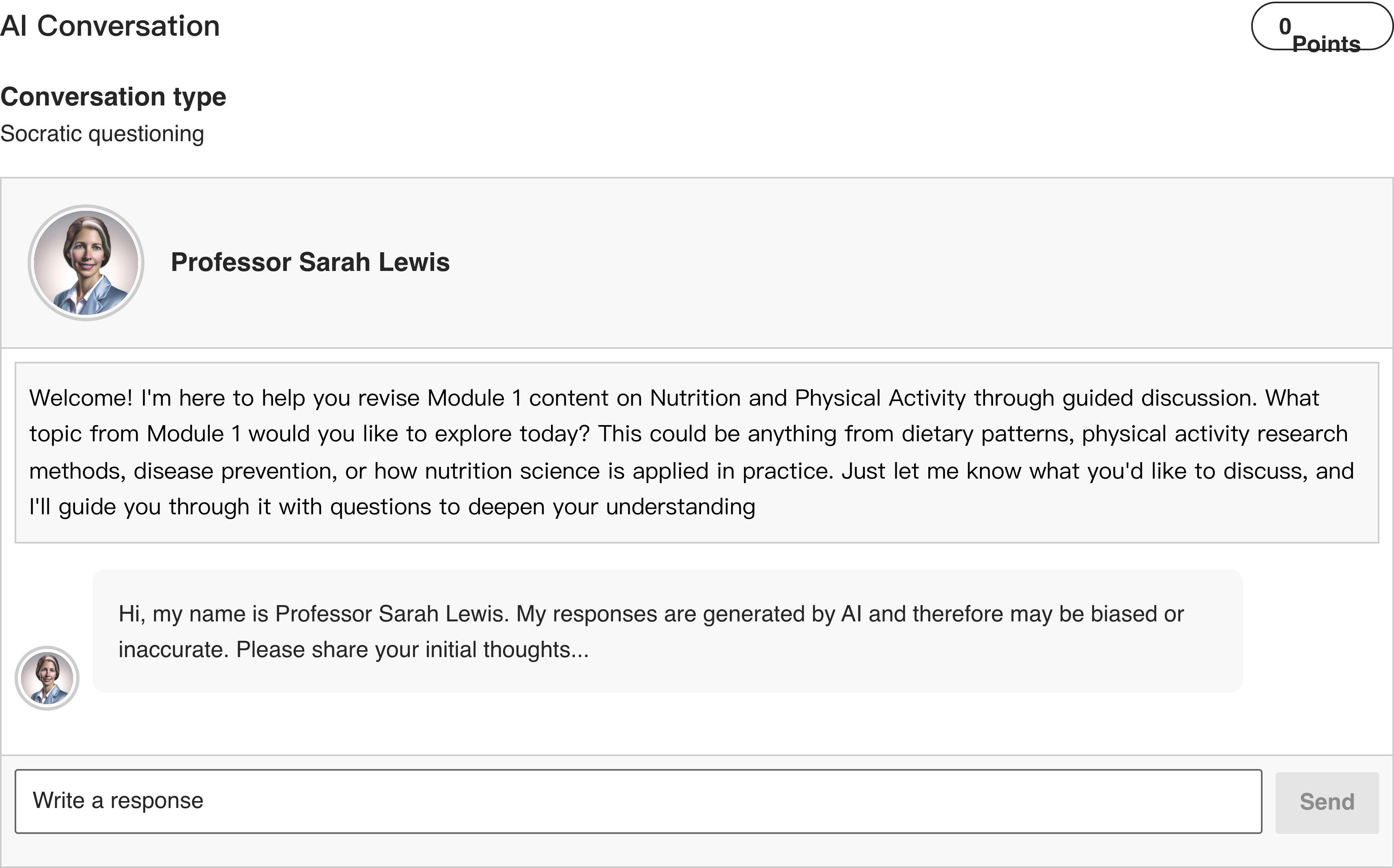Focus the "Write a response" text field
Screen dimensions: 1394x868
[x=638, y=801]
